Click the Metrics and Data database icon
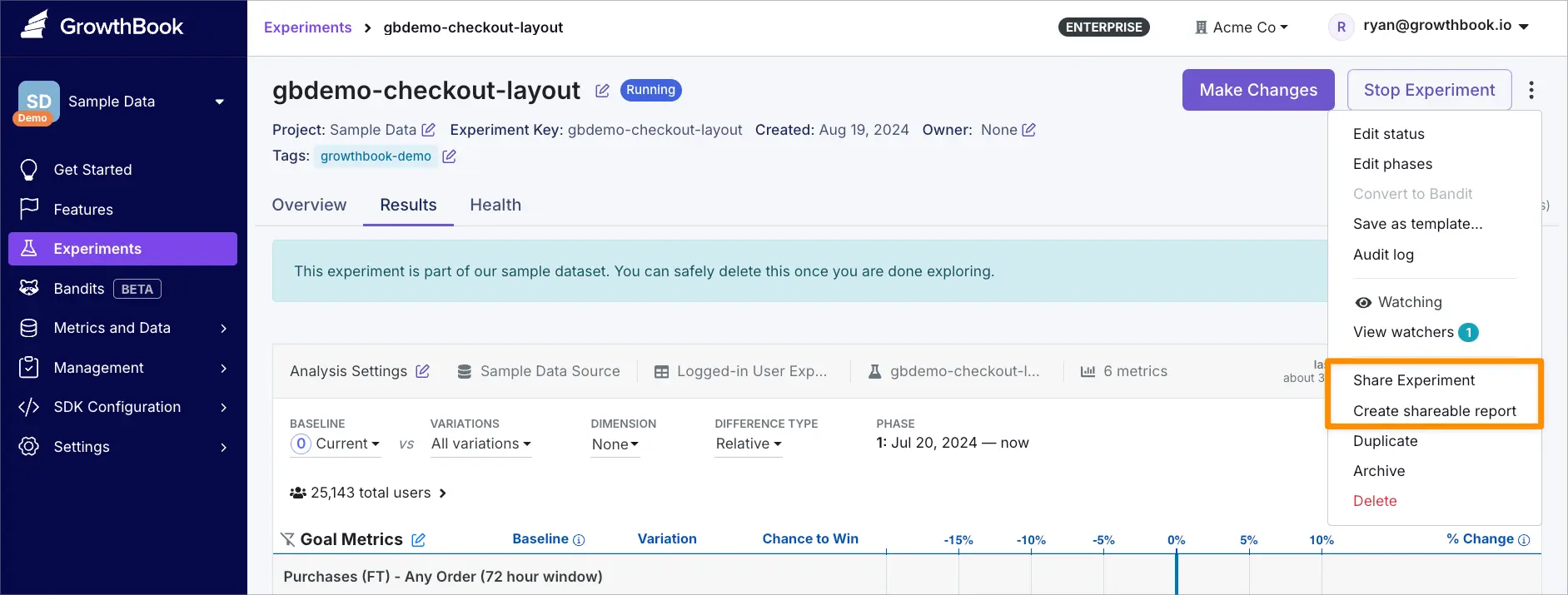The width and height of the screenshot is (1568, 595). (x=29, y=328)
